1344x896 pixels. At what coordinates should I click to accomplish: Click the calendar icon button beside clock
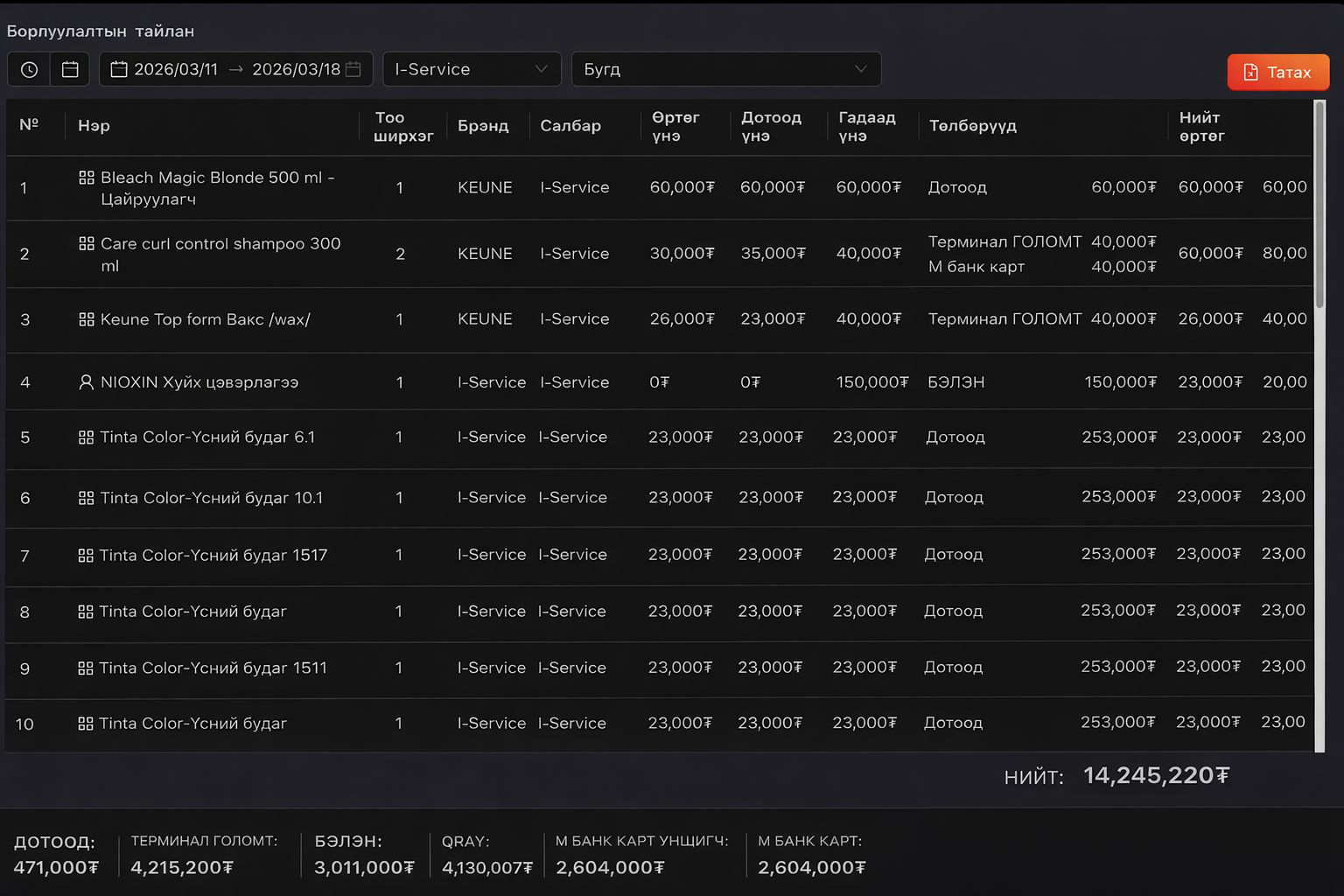[70, 70]
